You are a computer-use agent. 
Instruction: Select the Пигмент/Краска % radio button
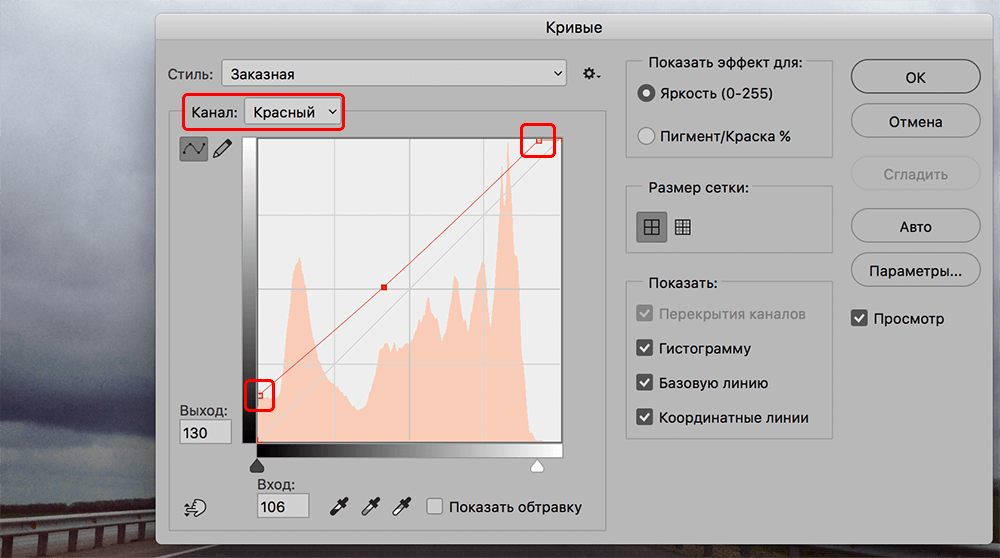pos(646,136)
